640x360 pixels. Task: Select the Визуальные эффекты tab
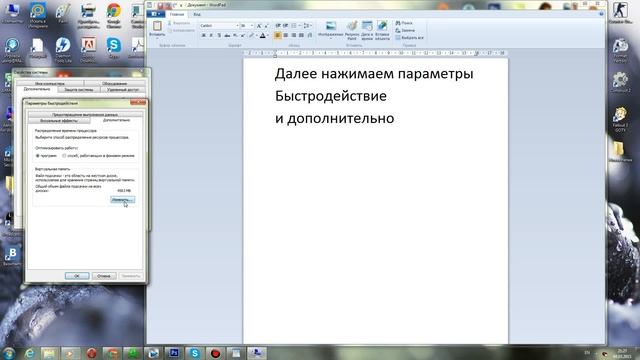[x=59, y=121]
